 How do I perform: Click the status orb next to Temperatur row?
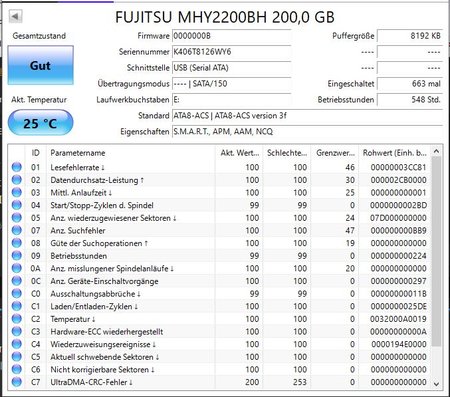click(17, 319)
